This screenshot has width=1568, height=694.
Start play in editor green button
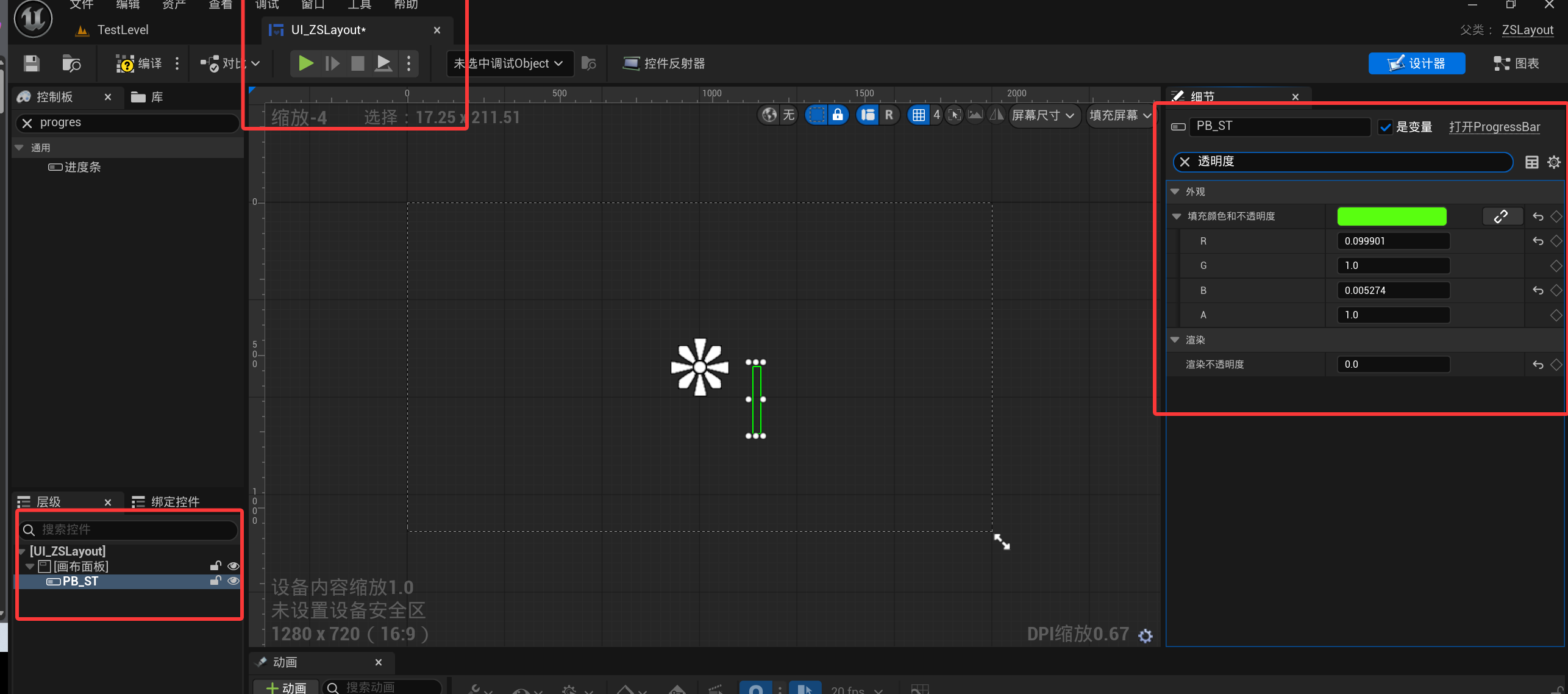[x=306, y=63]
